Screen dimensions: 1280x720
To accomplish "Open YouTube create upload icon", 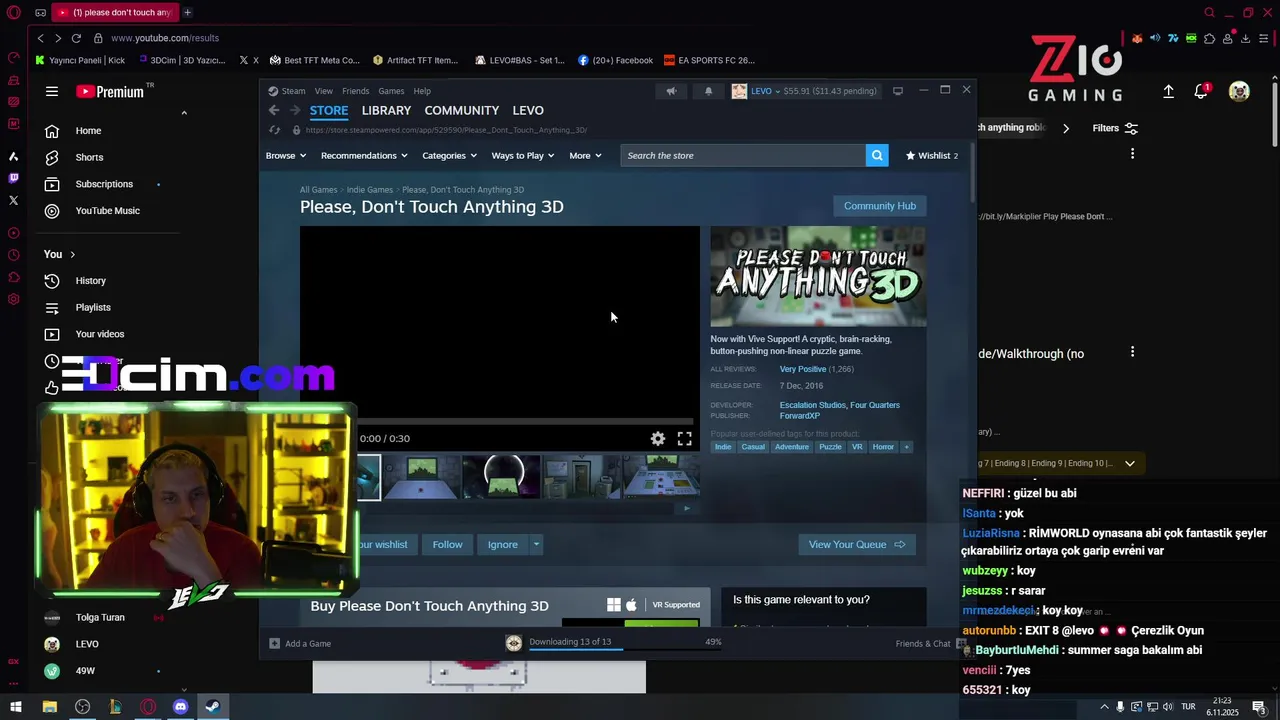I will pos(1168,91).
